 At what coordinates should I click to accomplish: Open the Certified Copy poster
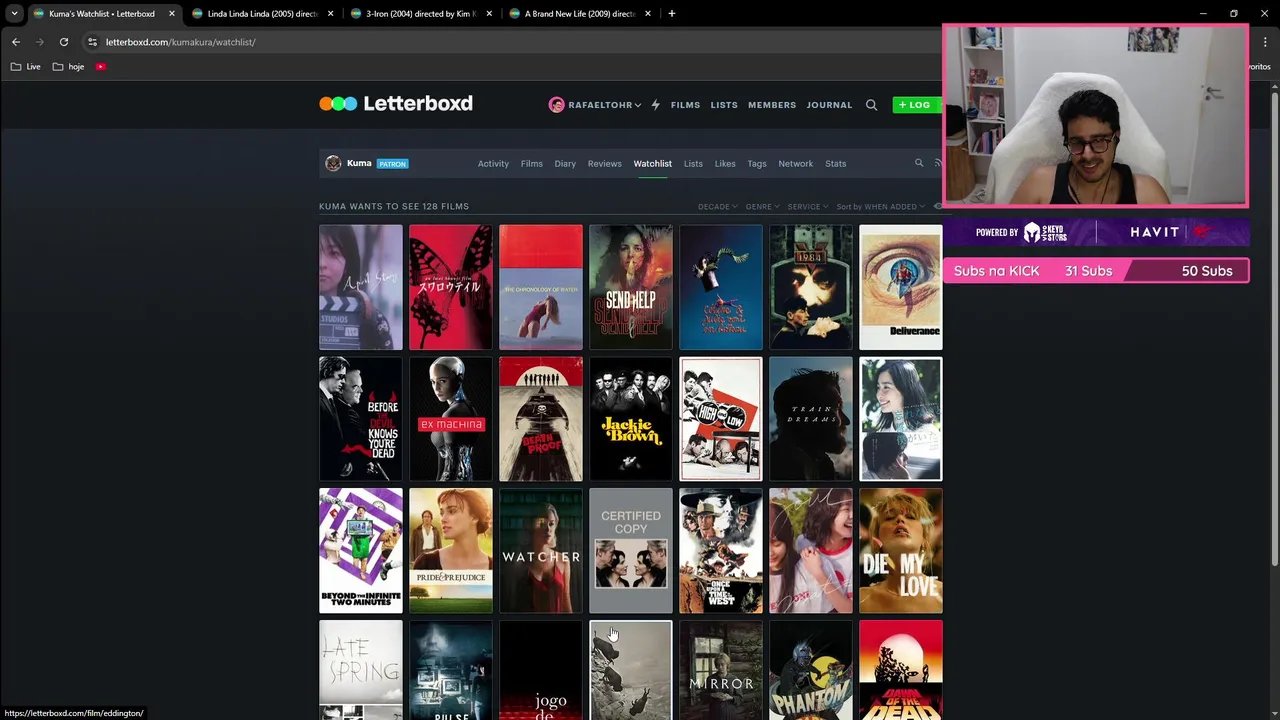631,551
